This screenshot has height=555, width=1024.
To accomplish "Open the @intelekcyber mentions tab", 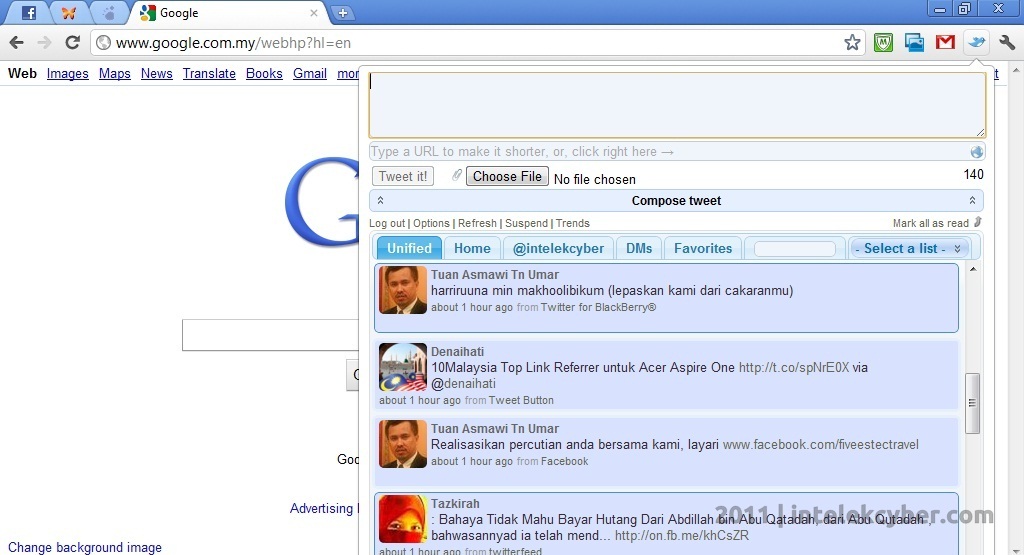I will coord(558,248).
